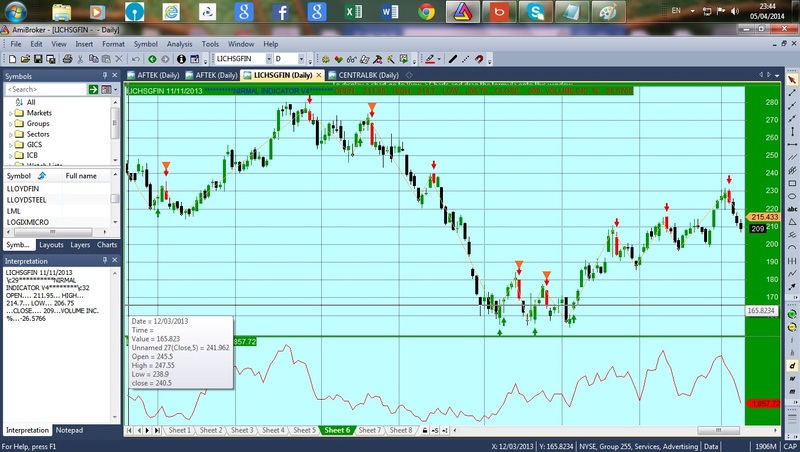This screenshot has width=800, height=452.
Task: Click the chart horizontal scrollbar thumb
Action: (x=717, y=431)
